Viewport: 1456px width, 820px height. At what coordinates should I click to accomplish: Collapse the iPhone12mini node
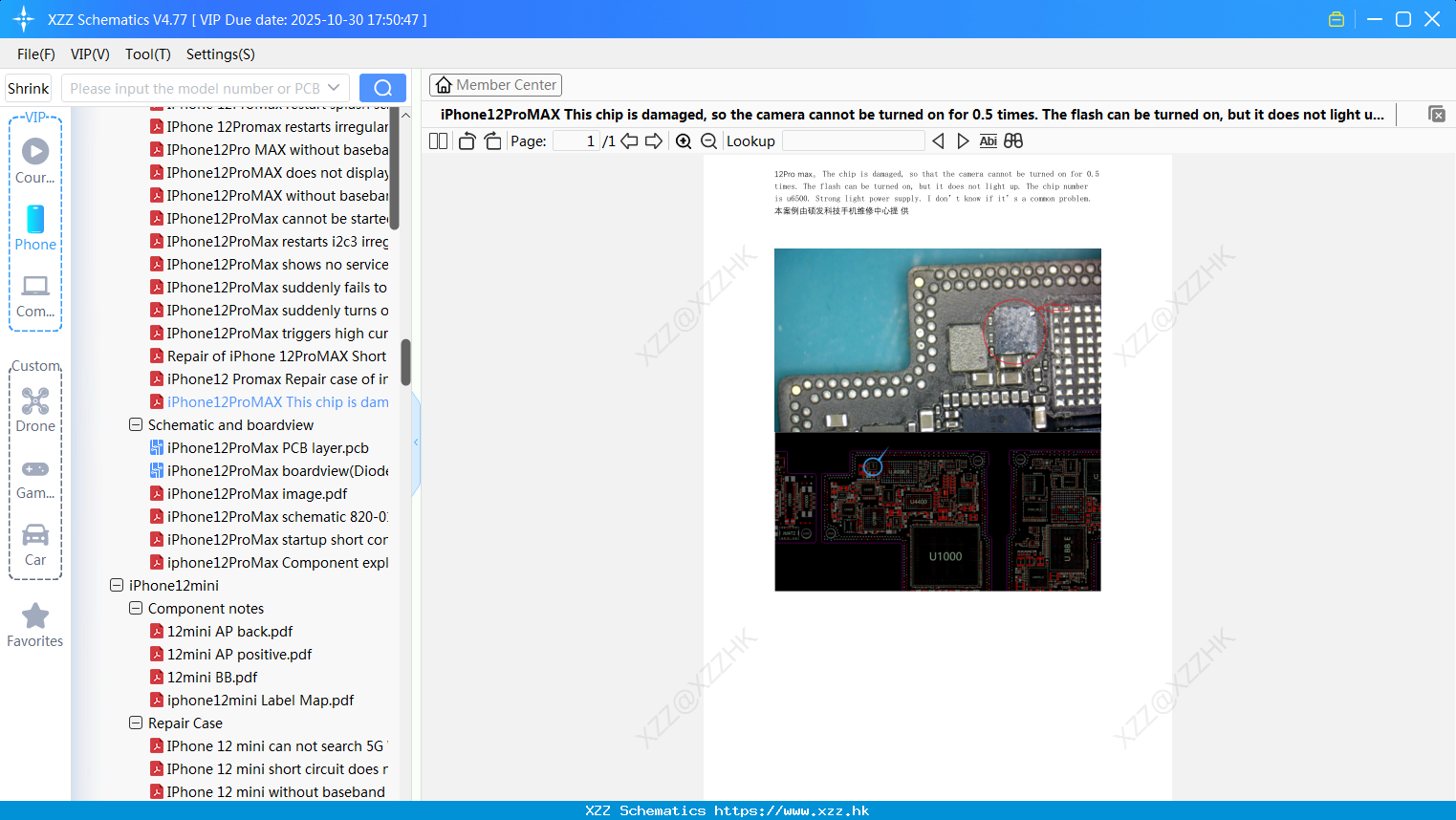click(x=117, y=585)
